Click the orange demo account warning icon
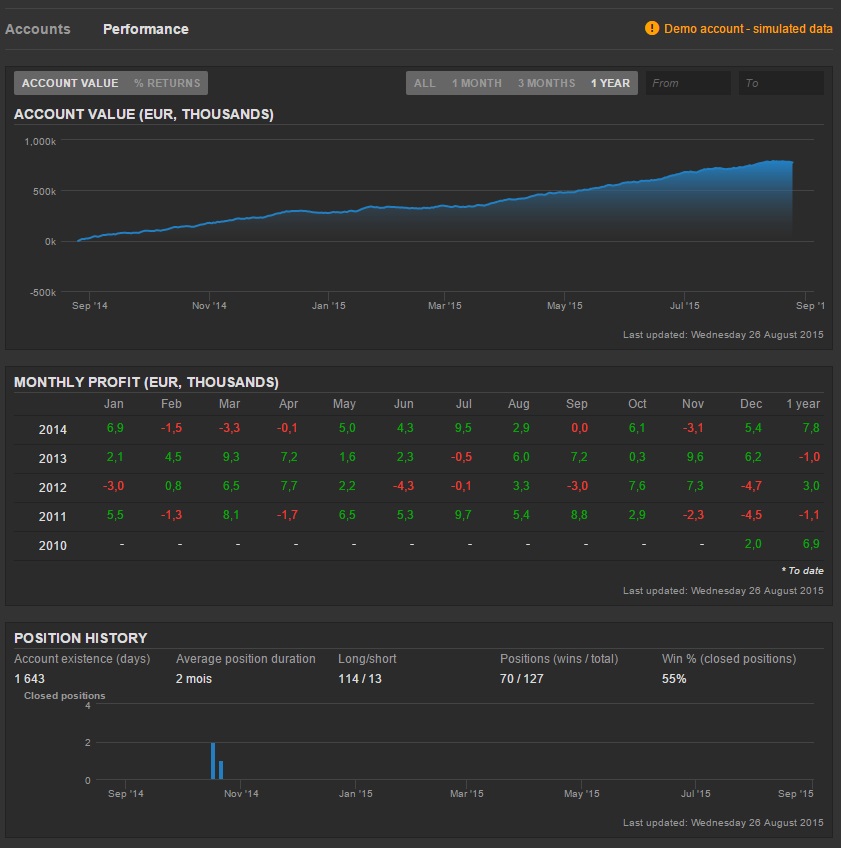The image size is (841, 848). [x=652, y=29]
